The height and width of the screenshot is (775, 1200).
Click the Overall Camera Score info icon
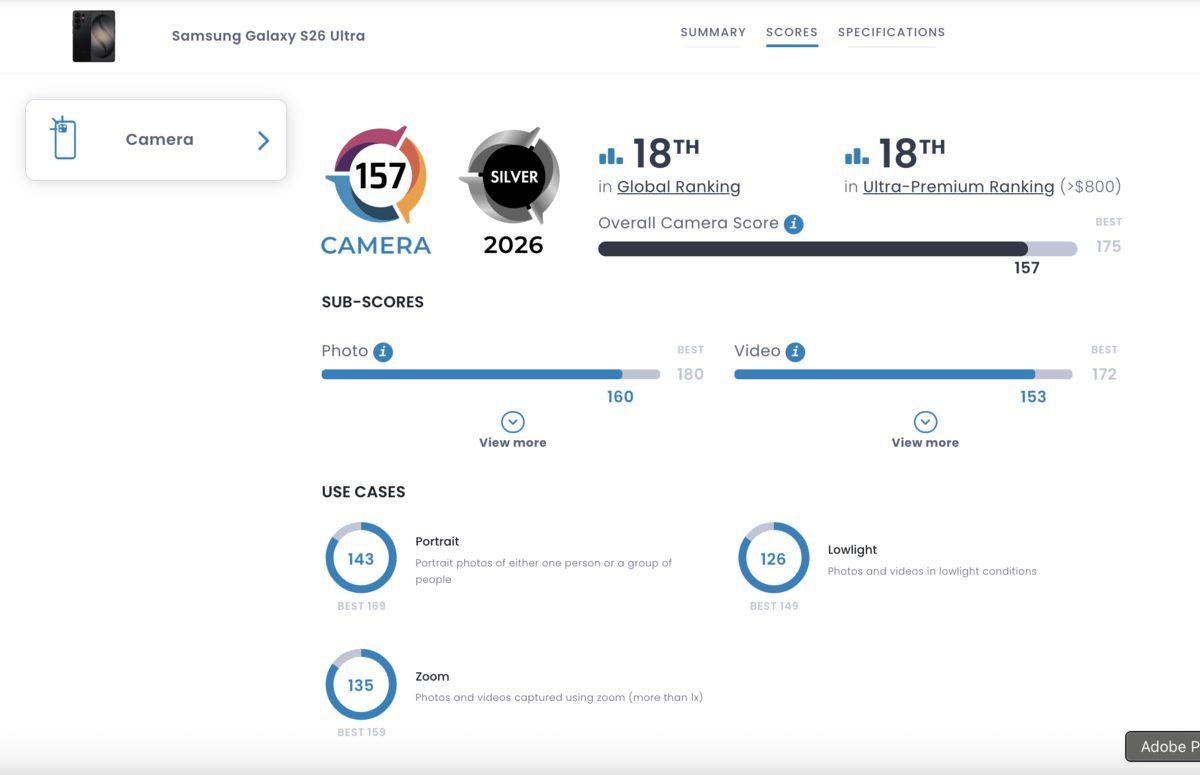793,224
